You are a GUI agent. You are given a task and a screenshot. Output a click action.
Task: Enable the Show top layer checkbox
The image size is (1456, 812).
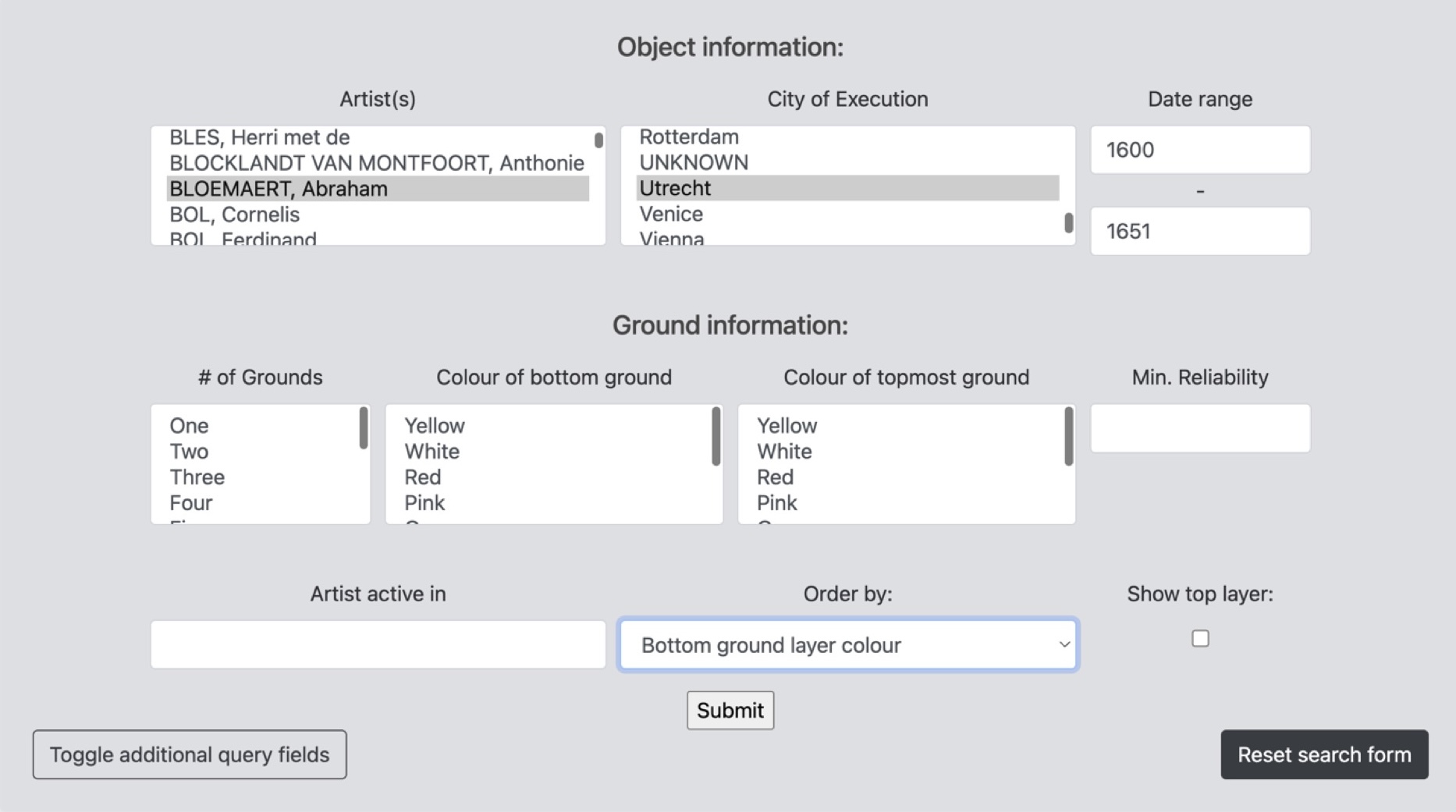1200,639
